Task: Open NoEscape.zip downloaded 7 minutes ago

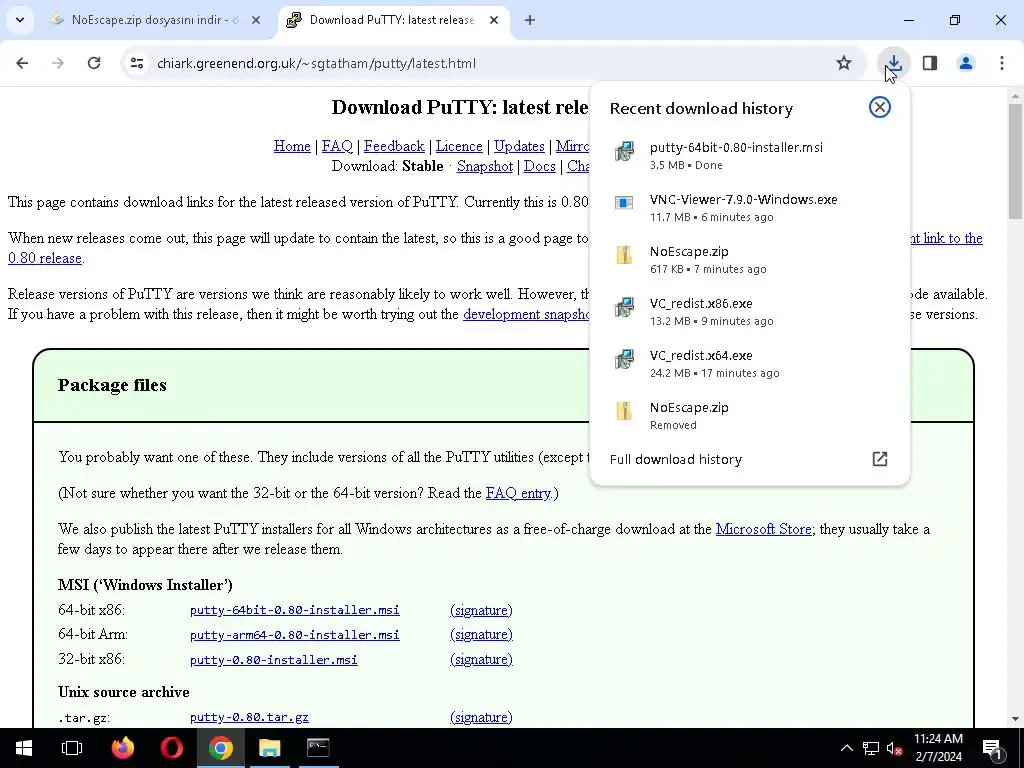Action: pos(749,259)
